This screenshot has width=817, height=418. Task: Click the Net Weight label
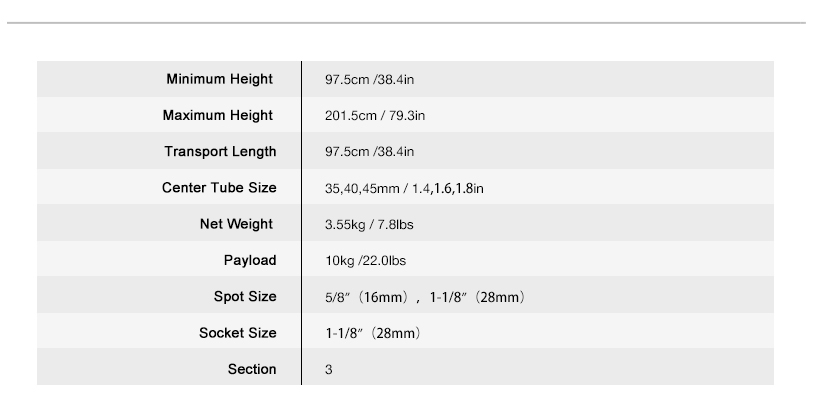point(236,224)
